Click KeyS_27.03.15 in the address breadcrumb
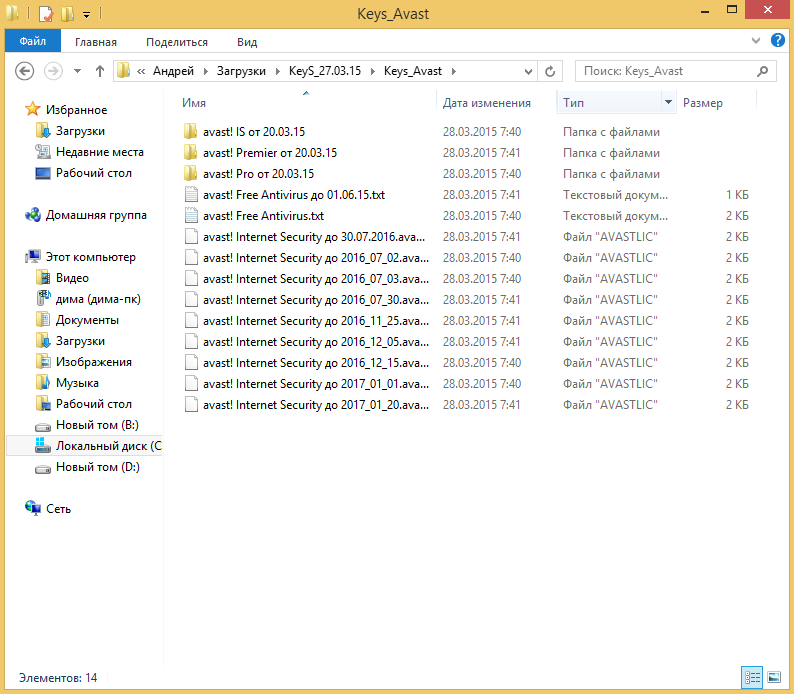The width and height of the screenshot is (794, 694). point(325,71)
